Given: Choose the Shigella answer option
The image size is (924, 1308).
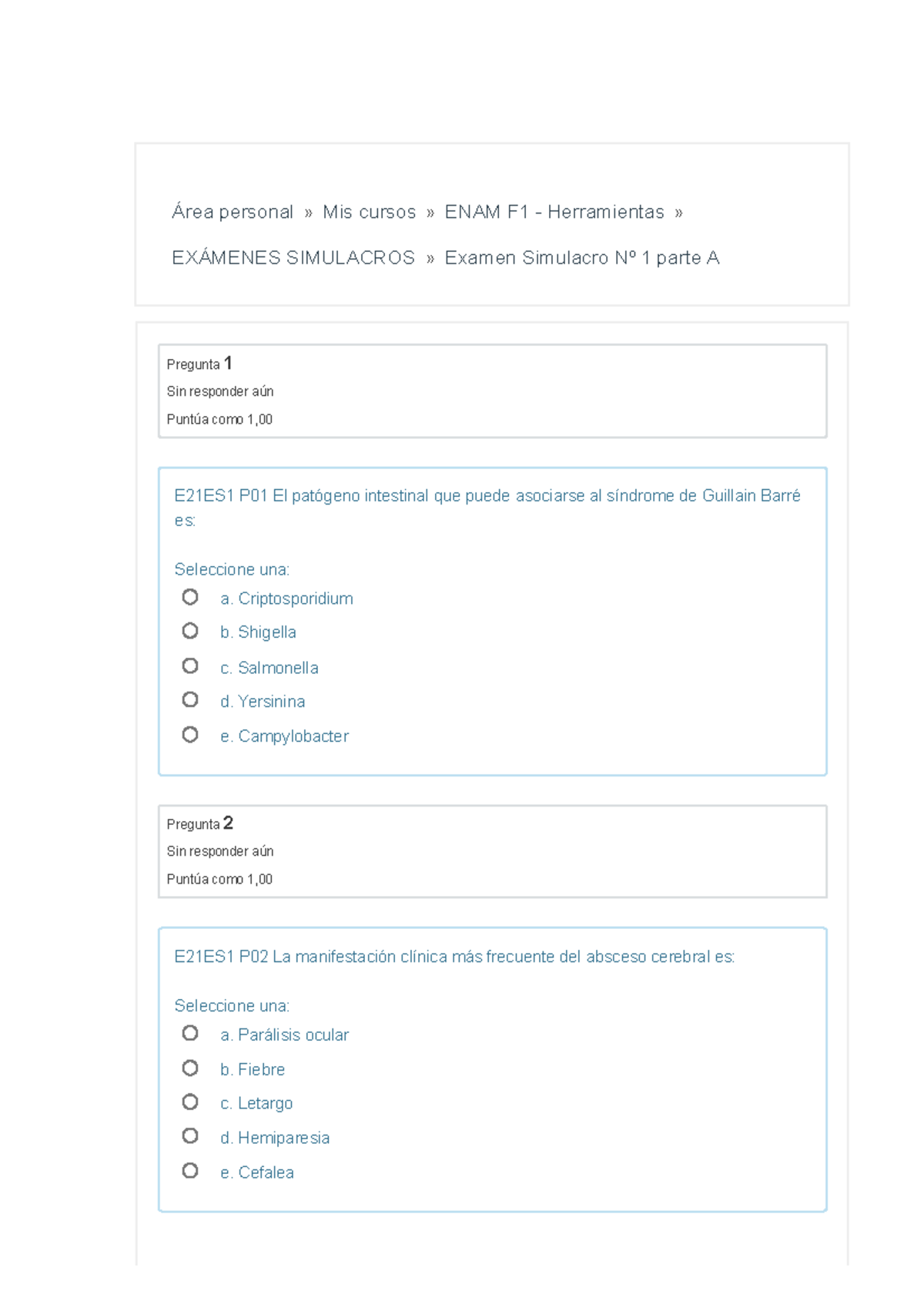Looking at the screenshot, I should (x=190, y=631).
